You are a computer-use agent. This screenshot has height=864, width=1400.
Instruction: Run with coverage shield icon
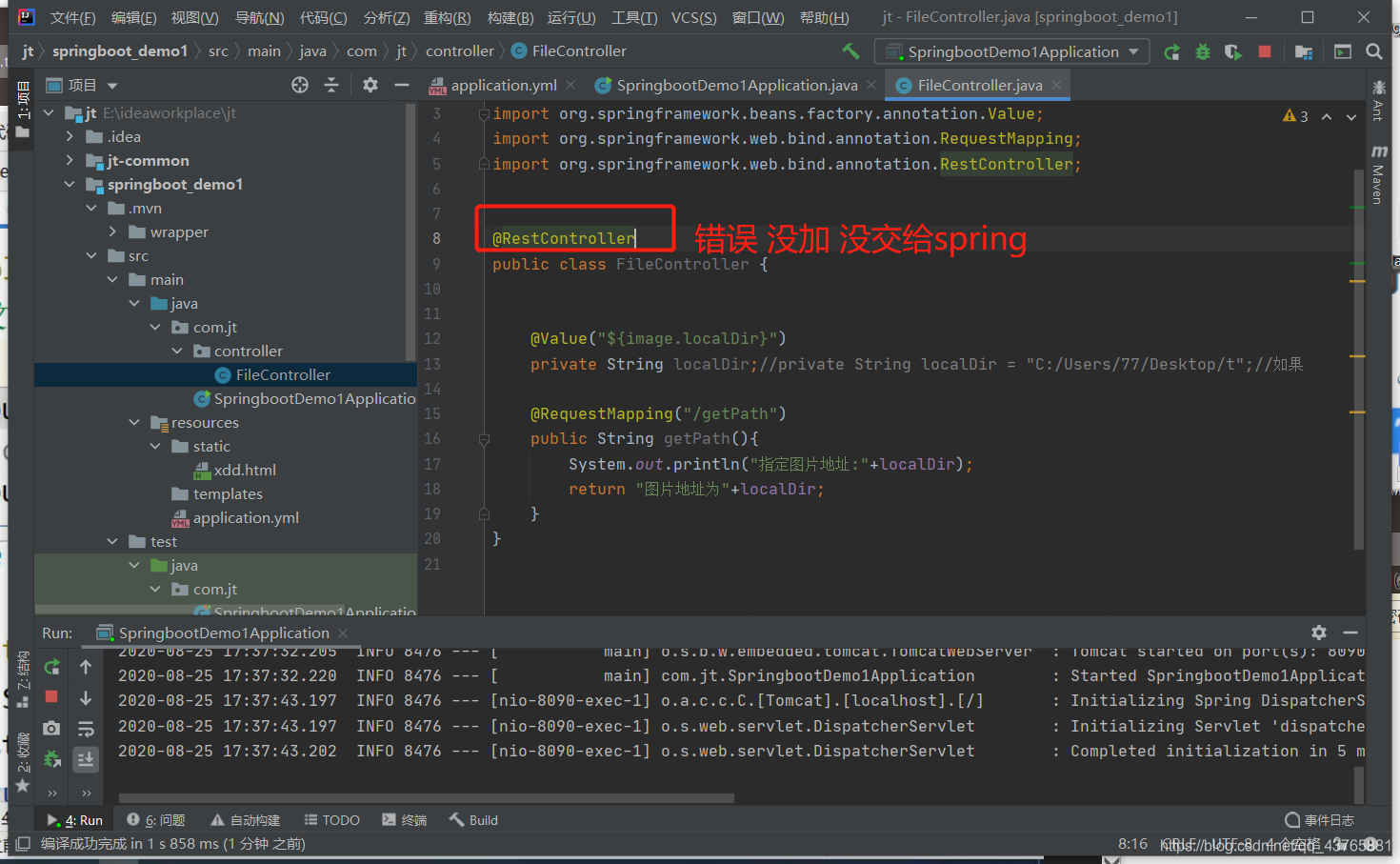(x=1233, y=51)
